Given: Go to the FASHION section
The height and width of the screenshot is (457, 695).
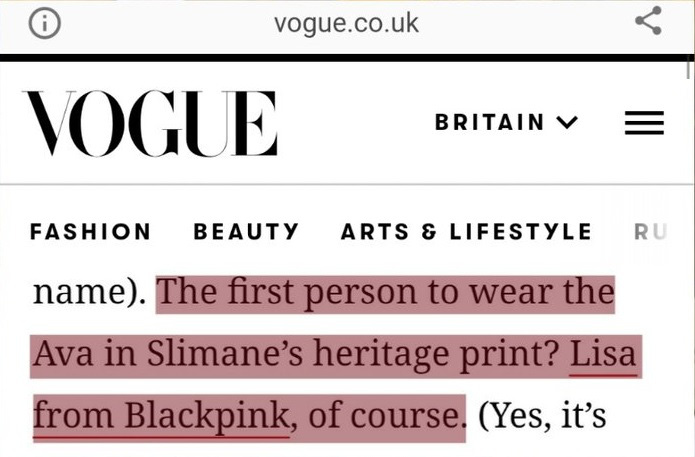Looking at the screenshot, I should tap(90, 231).
